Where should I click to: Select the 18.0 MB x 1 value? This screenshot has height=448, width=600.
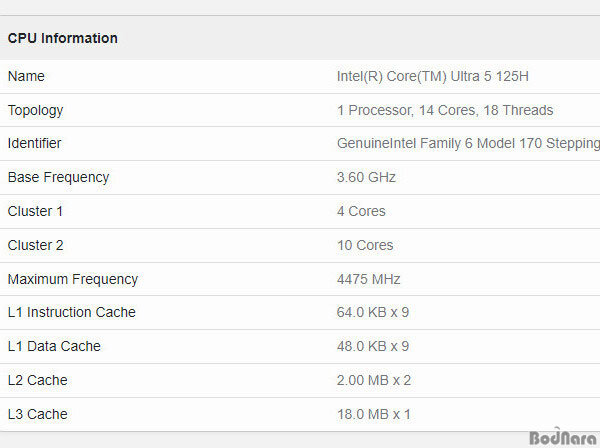(374, 414)
